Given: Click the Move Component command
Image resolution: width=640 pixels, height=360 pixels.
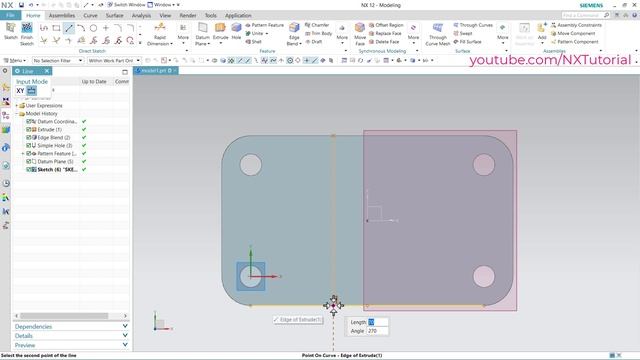Looking at the screenshot, I should pos(573,33).
